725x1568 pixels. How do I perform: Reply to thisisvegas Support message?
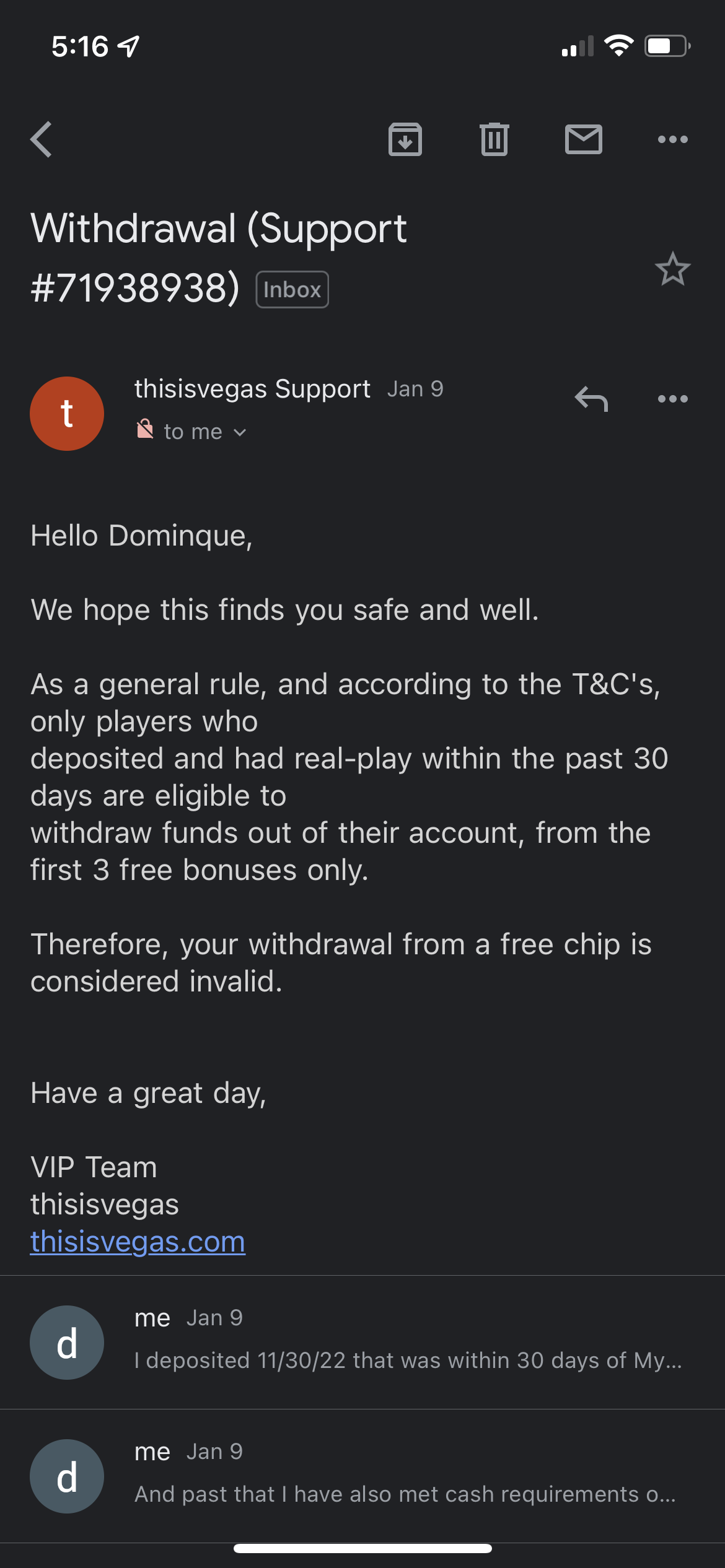point(591,399)
